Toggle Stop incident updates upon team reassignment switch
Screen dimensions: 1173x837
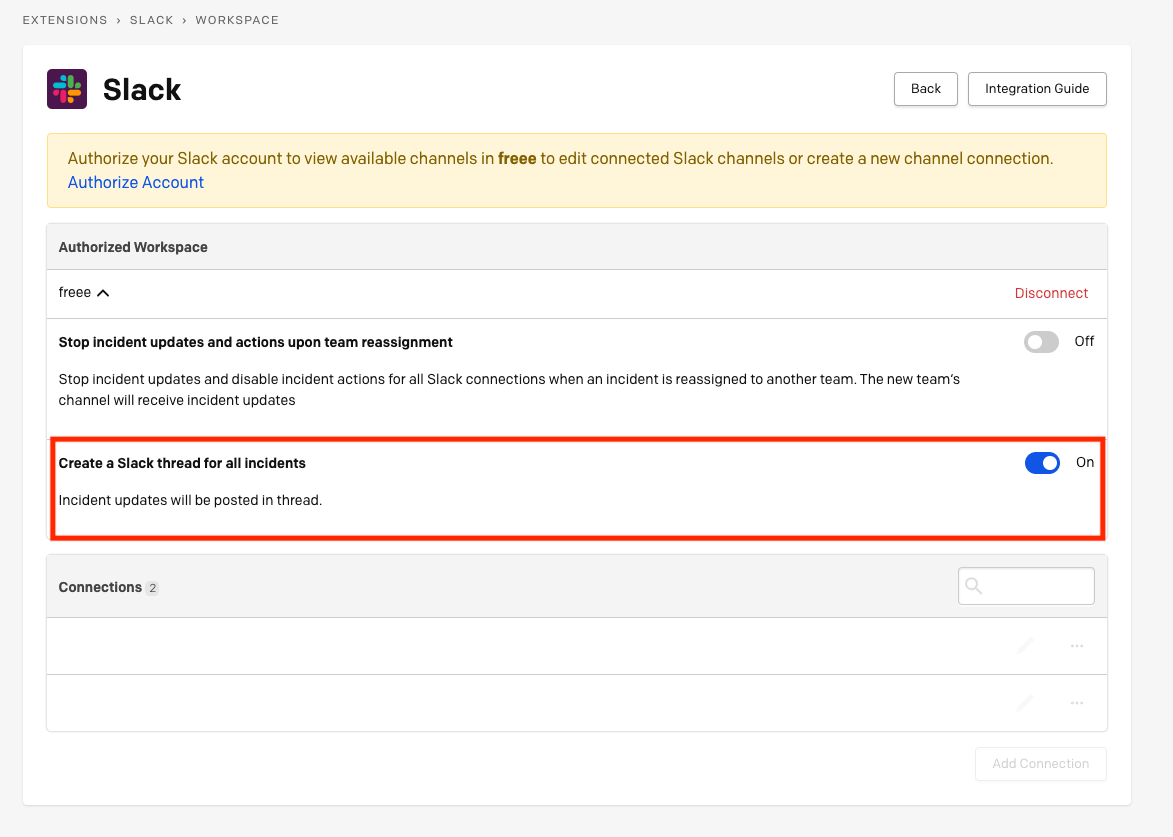pyautogui.click(x=1041, y=342)
